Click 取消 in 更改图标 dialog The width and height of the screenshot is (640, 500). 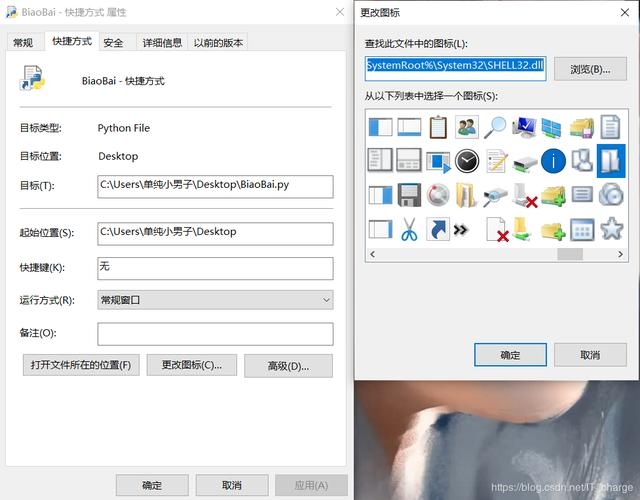coord(590,355)
